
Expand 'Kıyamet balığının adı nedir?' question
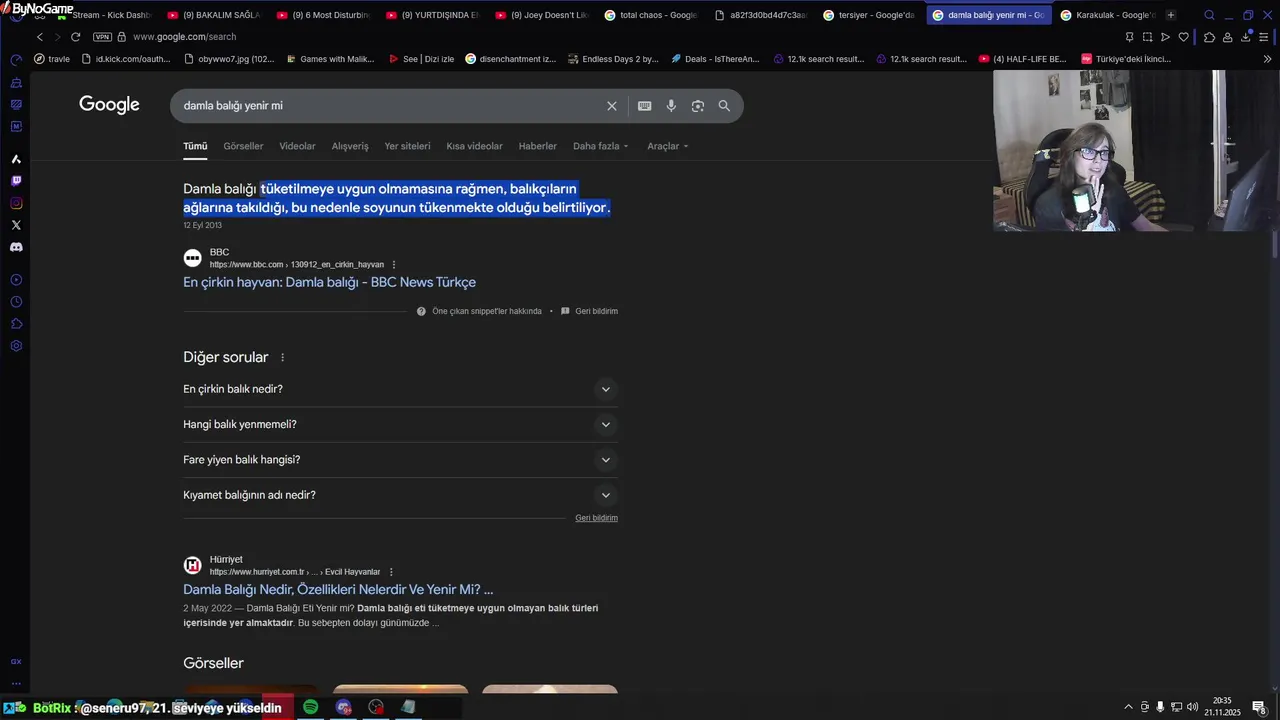coord(400,495)
